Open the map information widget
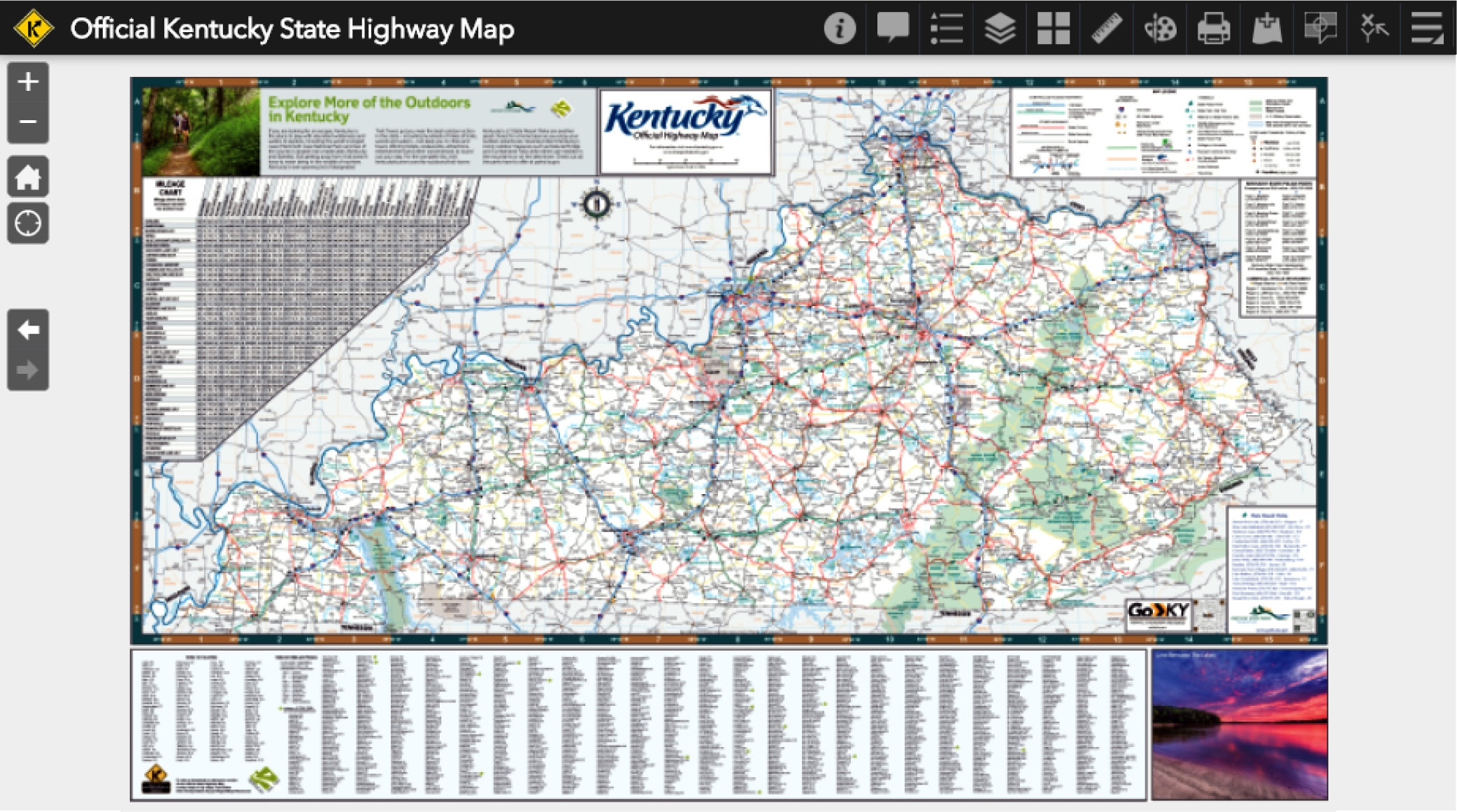Screen dimensions: 1457x812 (x=839, y=29)
